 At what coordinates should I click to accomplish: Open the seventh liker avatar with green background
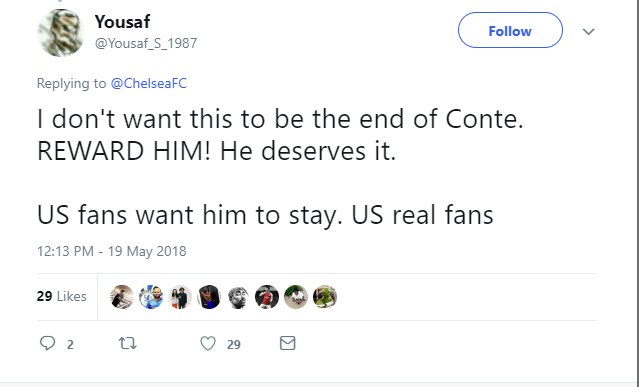point(296,297)
